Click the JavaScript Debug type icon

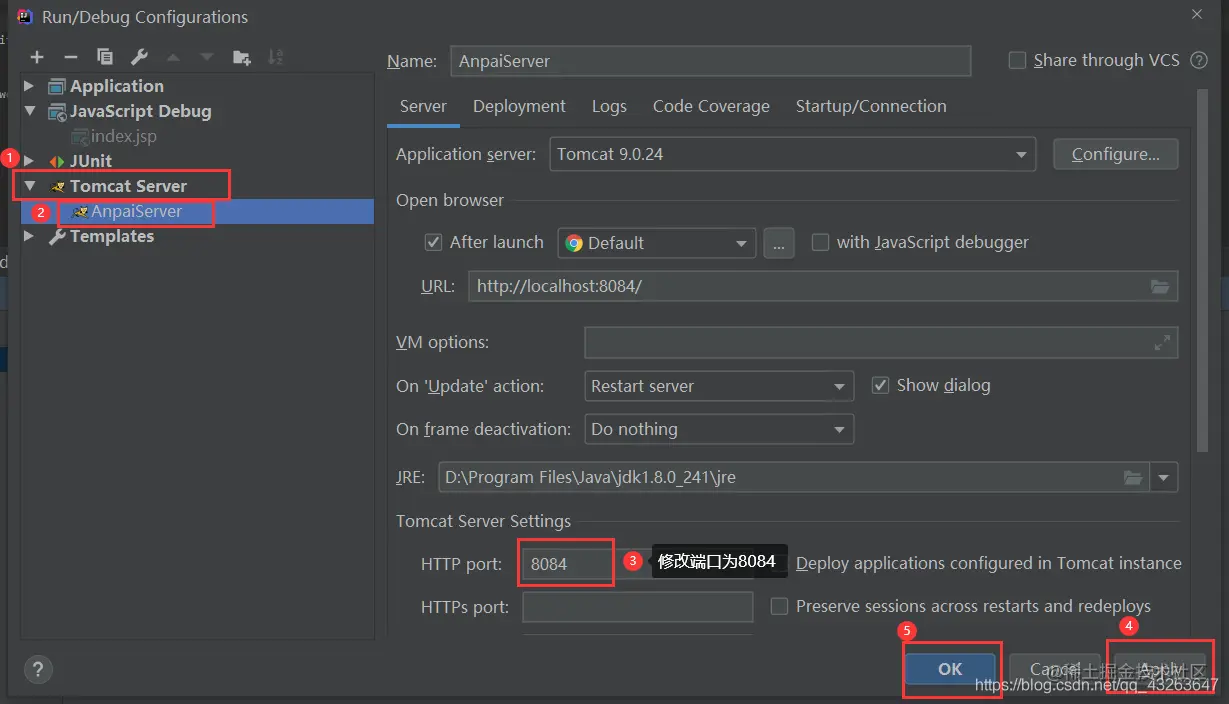(57, 111)
